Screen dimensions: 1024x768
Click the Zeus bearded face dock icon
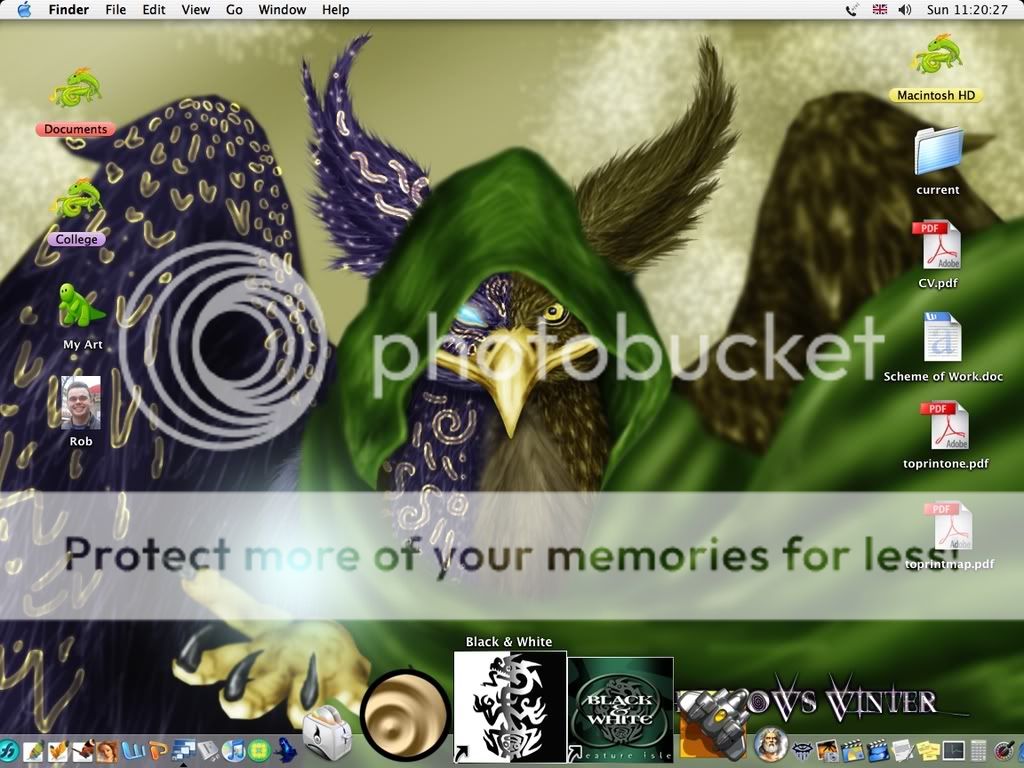tap(771, 744)
